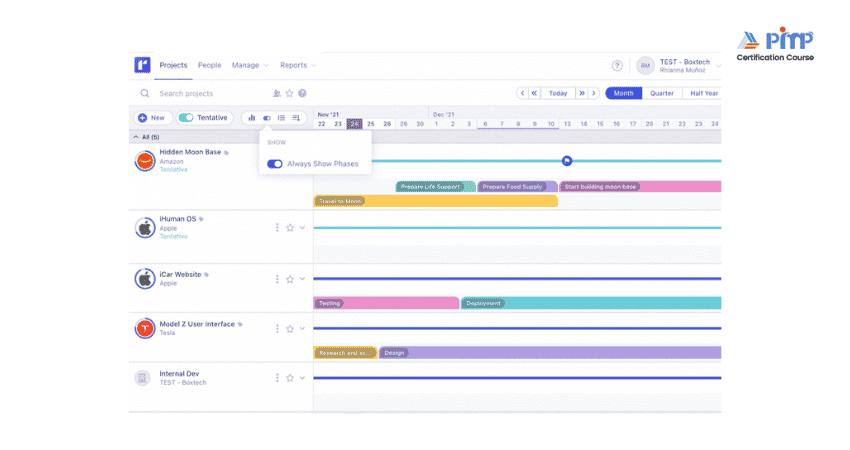
Task: Click the Runn app logo
Action: point(143,65)
